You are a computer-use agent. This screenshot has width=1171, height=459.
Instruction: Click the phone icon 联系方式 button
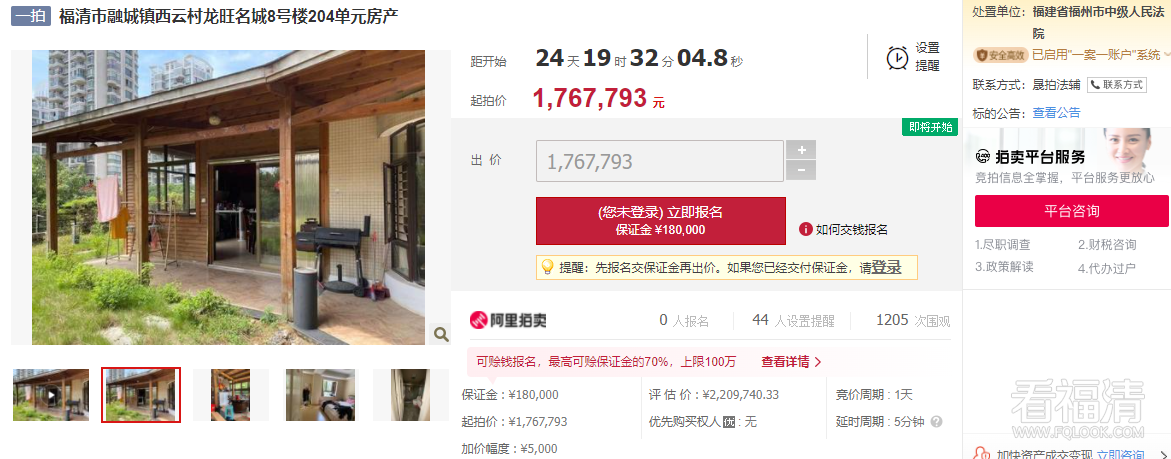click(1116, 84)
